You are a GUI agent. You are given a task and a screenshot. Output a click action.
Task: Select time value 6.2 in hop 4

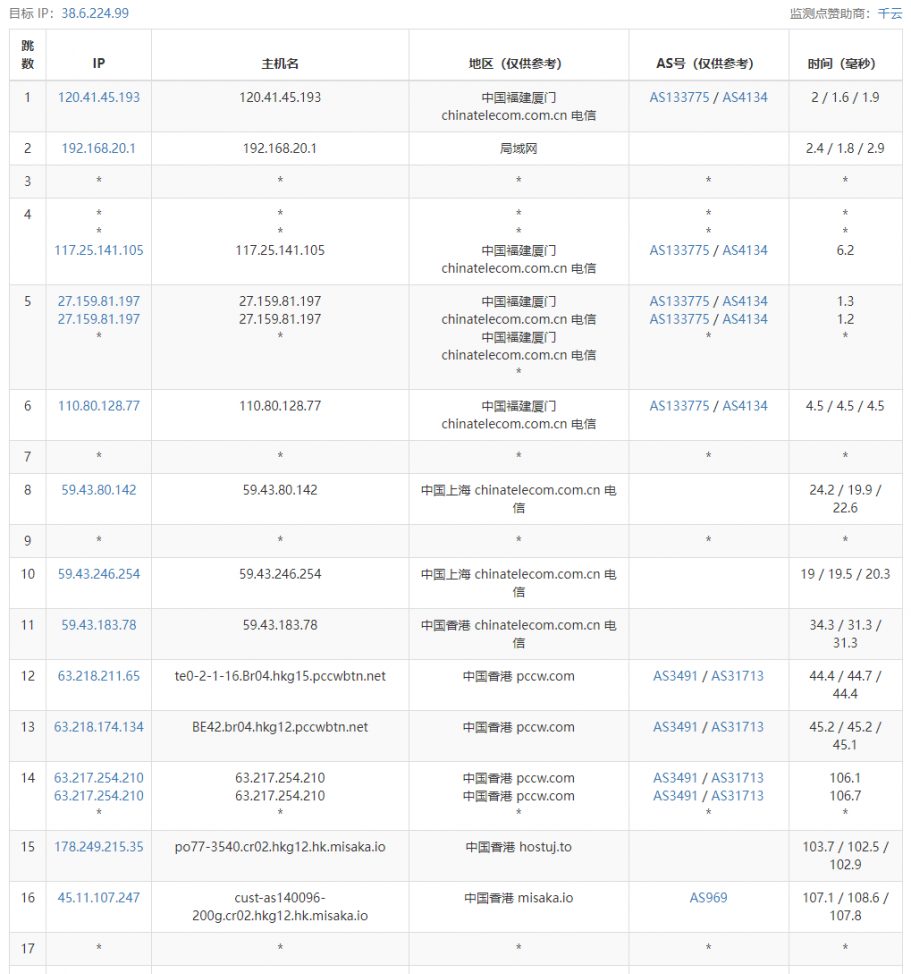(x=845, y=250)
